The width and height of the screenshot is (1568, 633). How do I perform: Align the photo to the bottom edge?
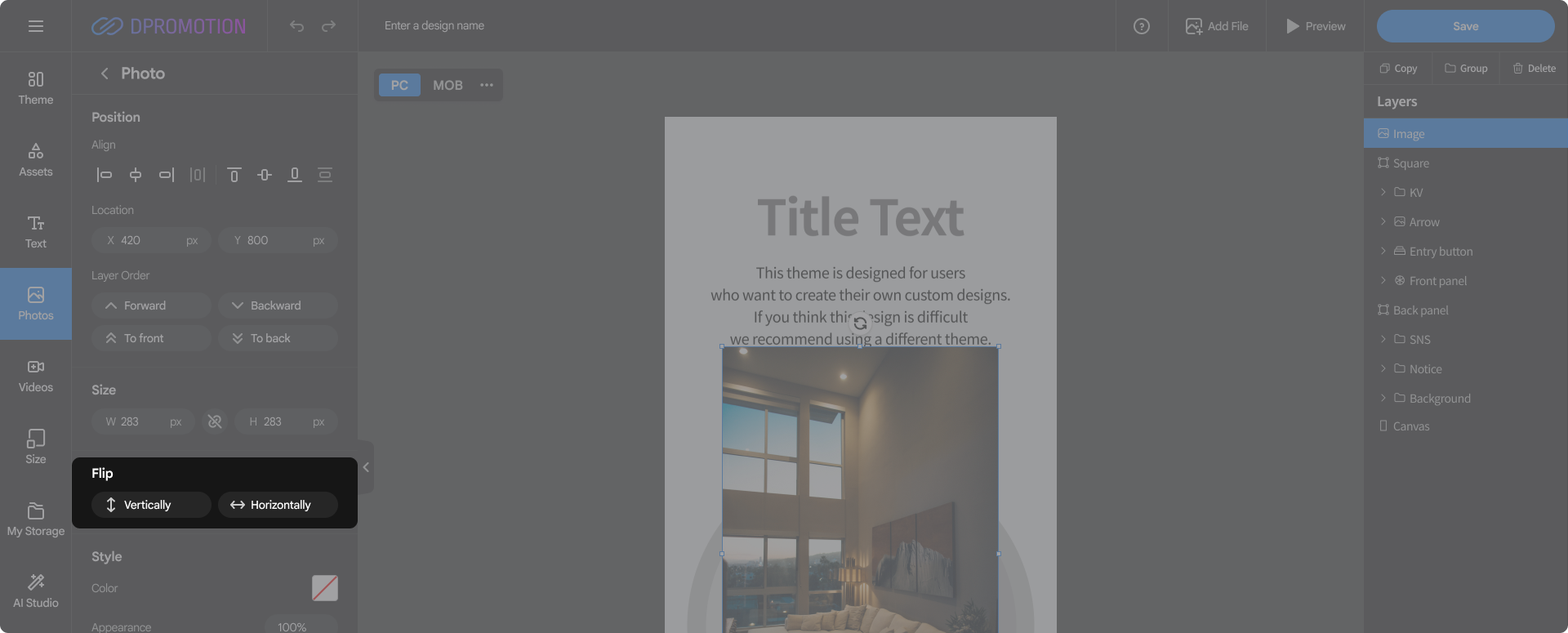coord(295,175)
